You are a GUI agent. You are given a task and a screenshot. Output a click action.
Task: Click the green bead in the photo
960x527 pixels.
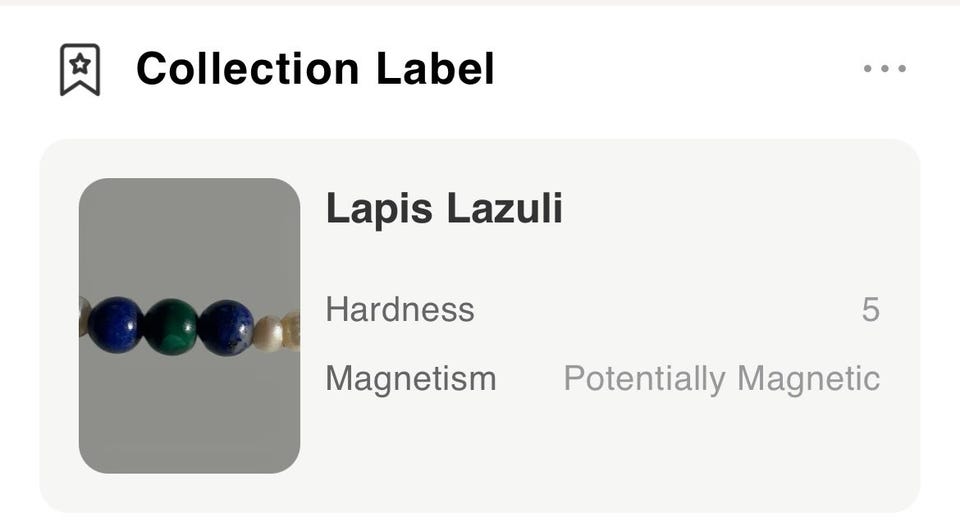pos(170,327)
